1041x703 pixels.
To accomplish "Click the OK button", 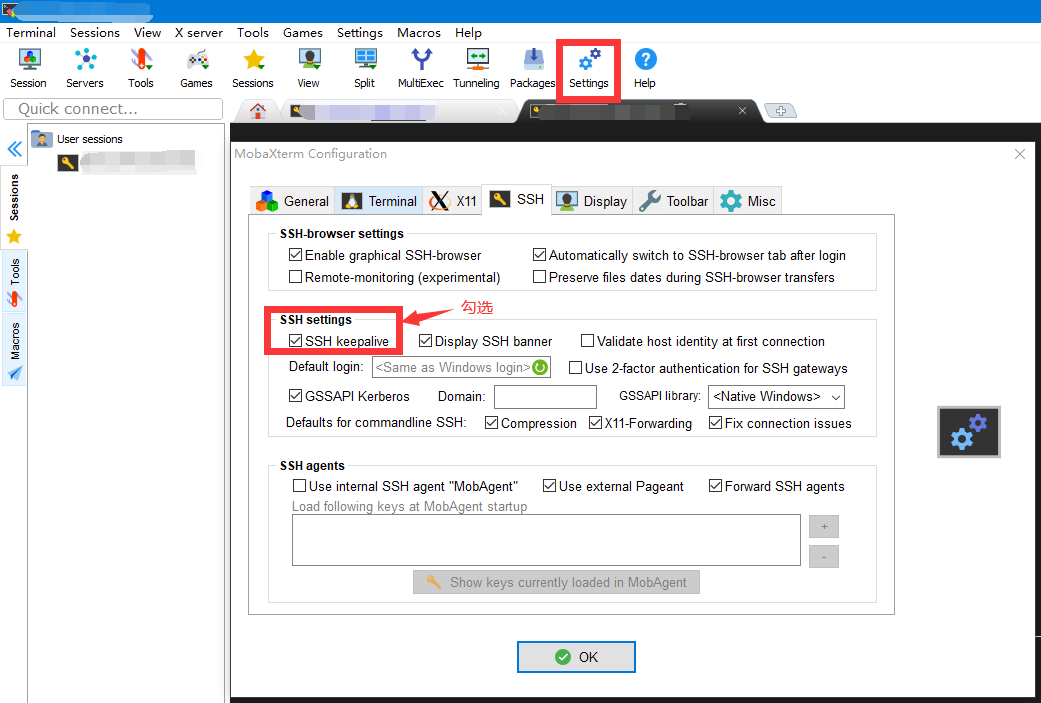I will (x=576, y=657).
